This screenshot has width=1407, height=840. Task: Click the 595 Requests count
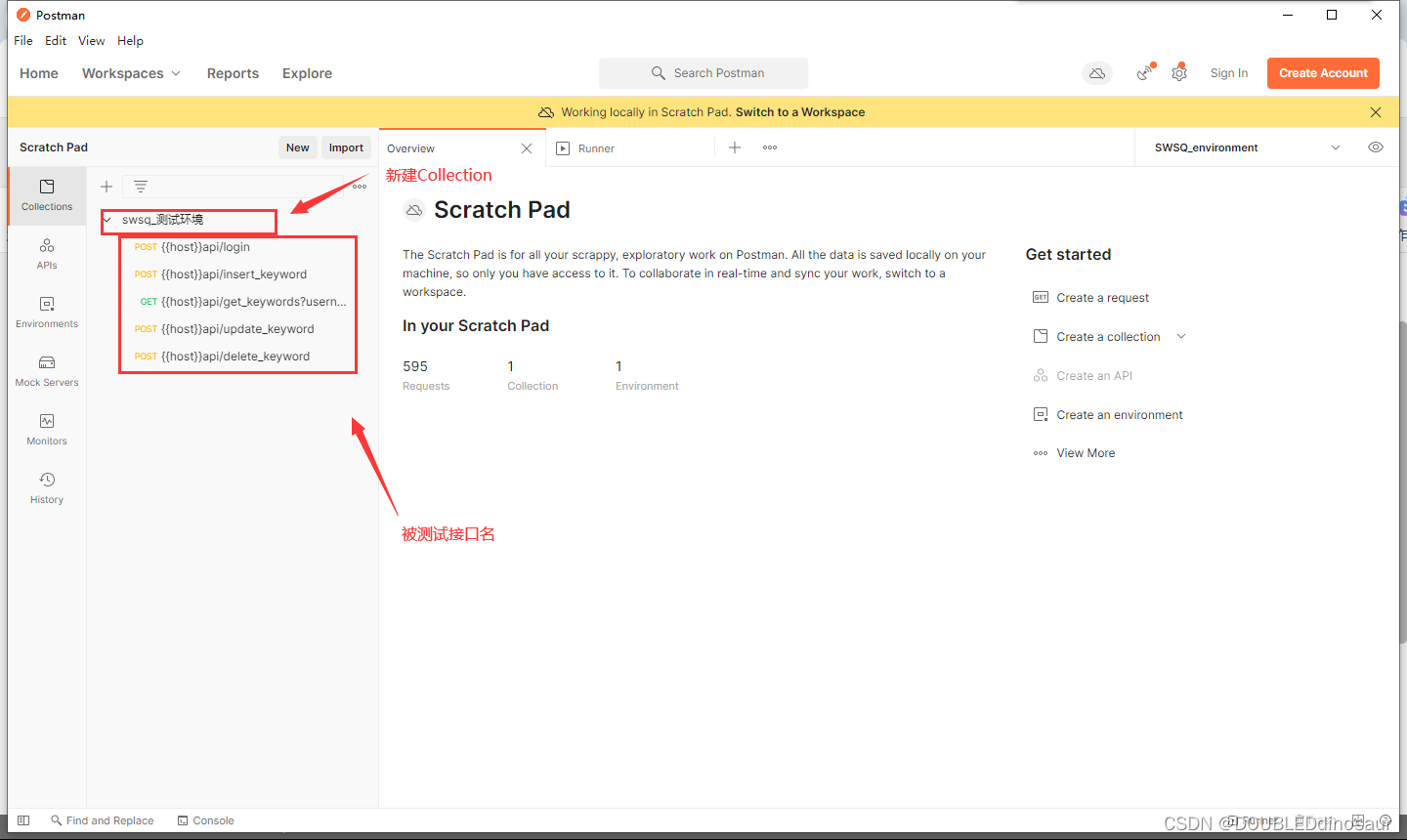tap(426, 375)
